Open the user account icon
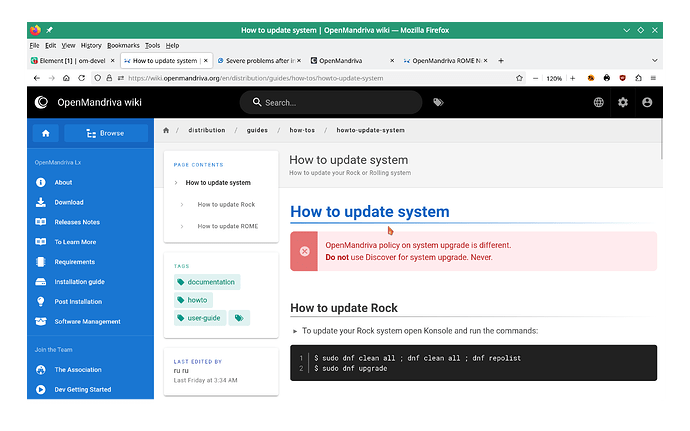Image resolution: width=690 pixels, height=431 pixels. pyautogui.click(x=647, y=102)
